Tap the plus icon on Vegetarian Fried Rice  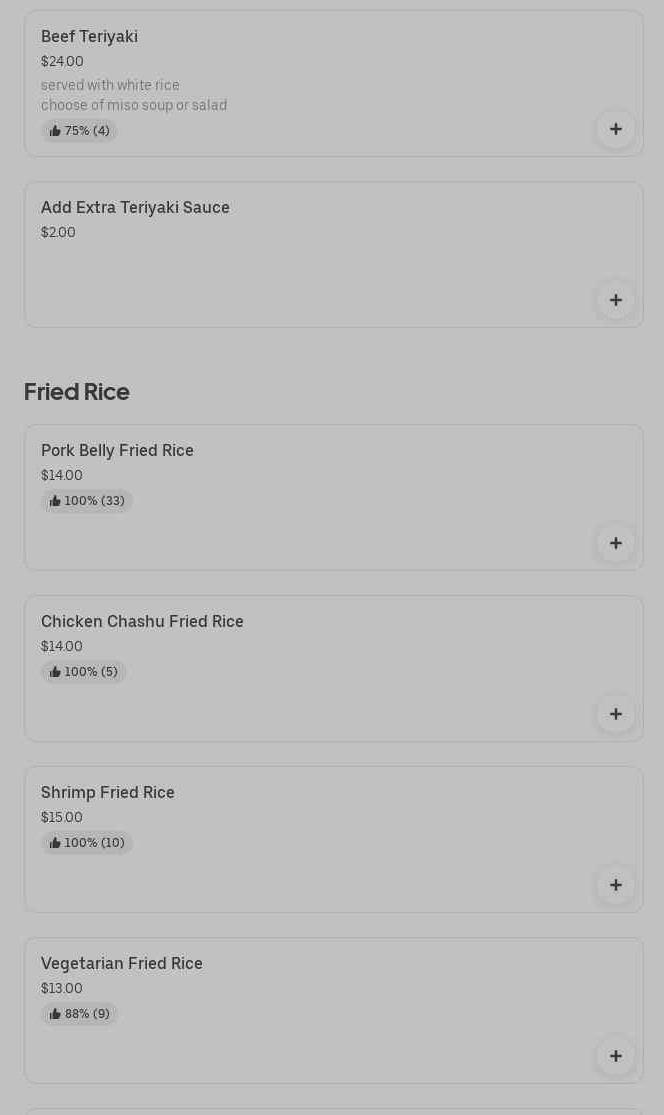tap(615, 1056)
